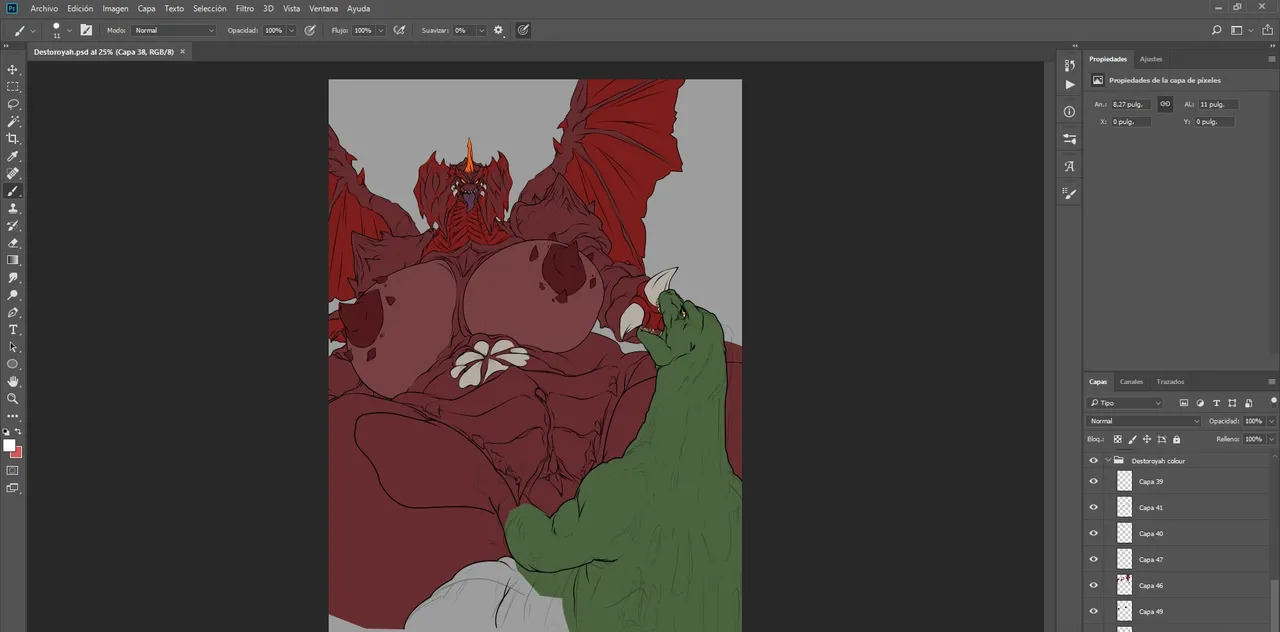Collapse the Destoroyah colour group

(1108, 461)
